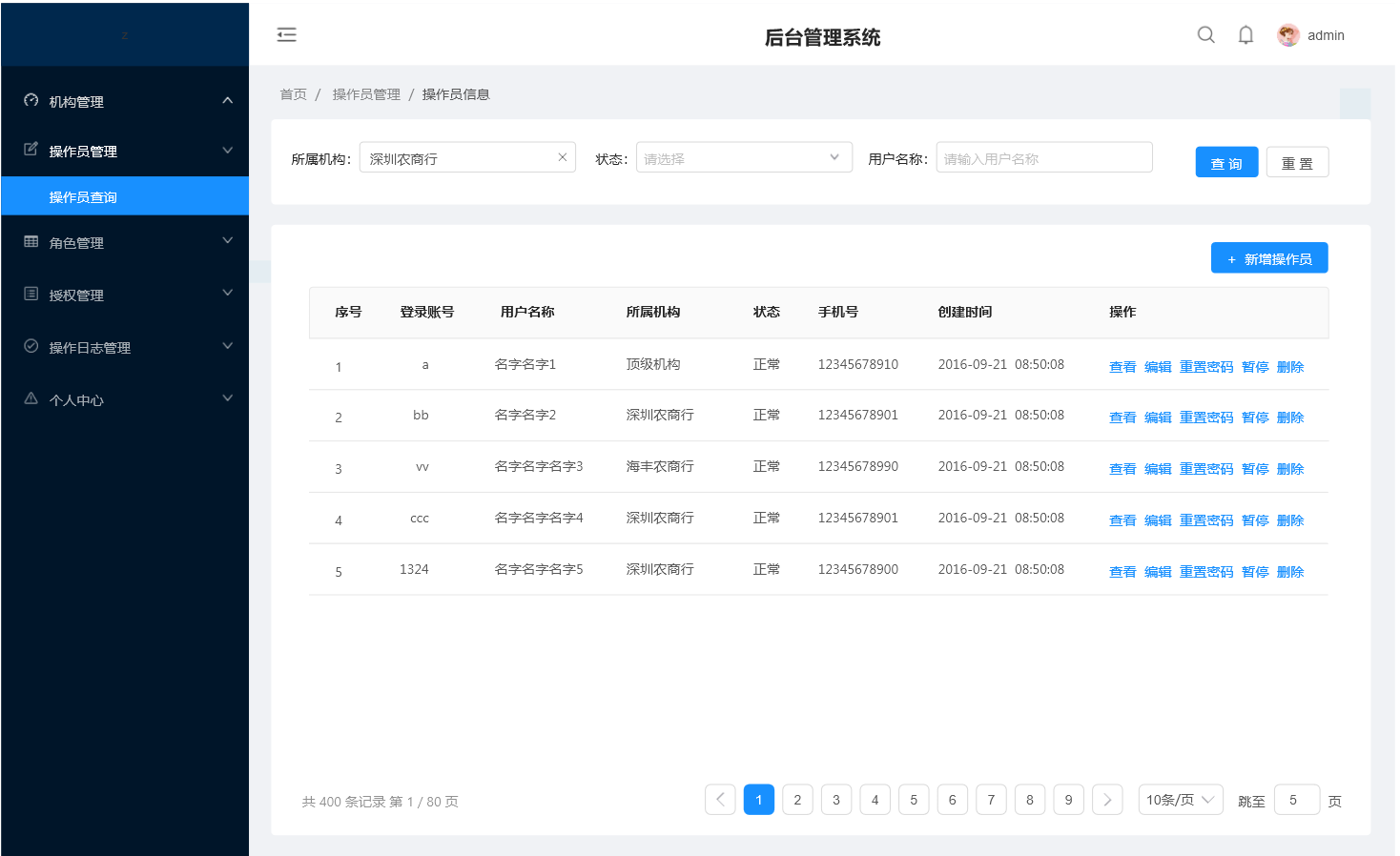The image size is (1400, 856).
Task: Click 暂停 for account vv row
Action: (1255, 469)
